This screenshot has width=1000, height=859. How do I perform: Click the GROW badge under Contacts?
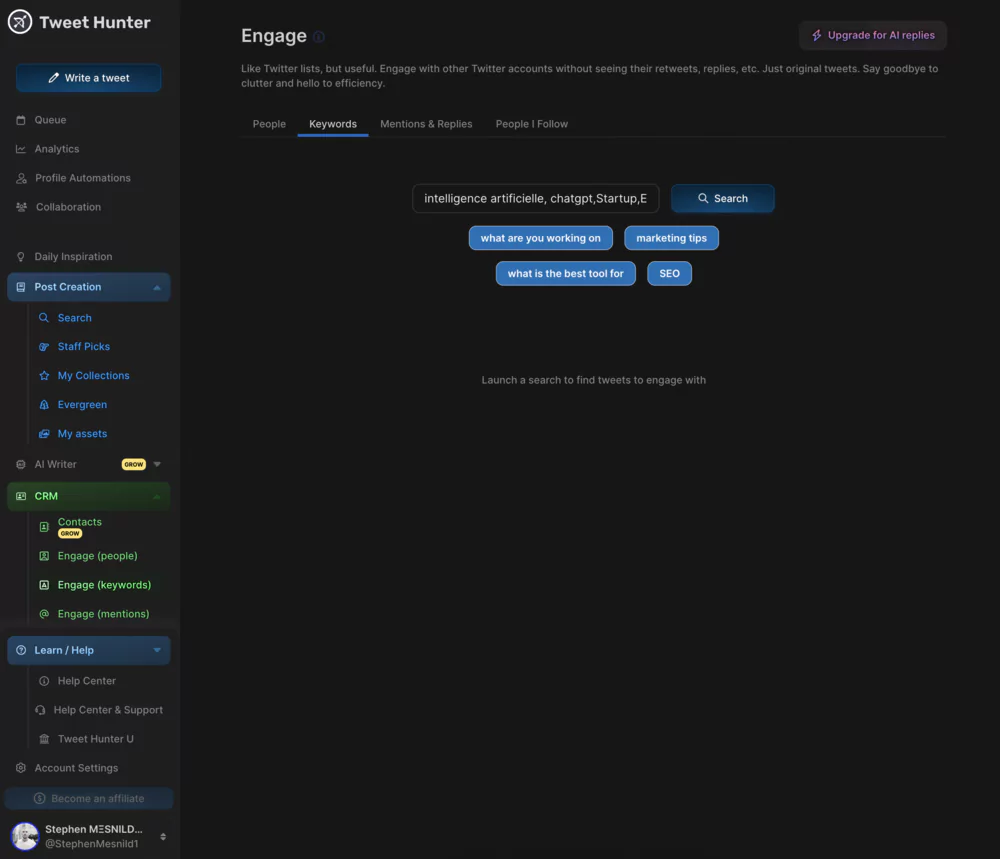[x=70, y=534]
